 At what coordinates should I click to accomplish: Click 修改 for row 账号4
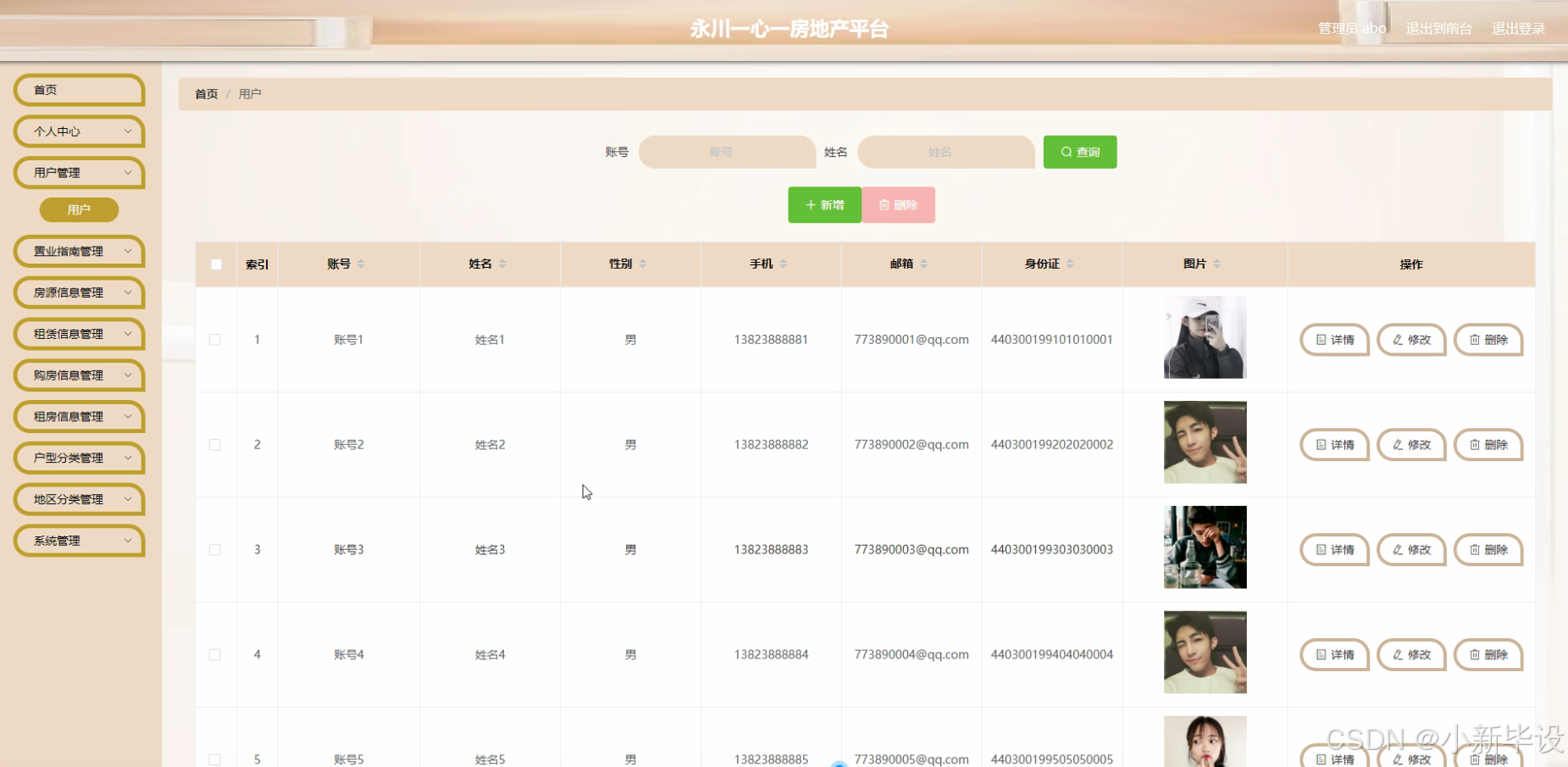tap(1411, 655)
